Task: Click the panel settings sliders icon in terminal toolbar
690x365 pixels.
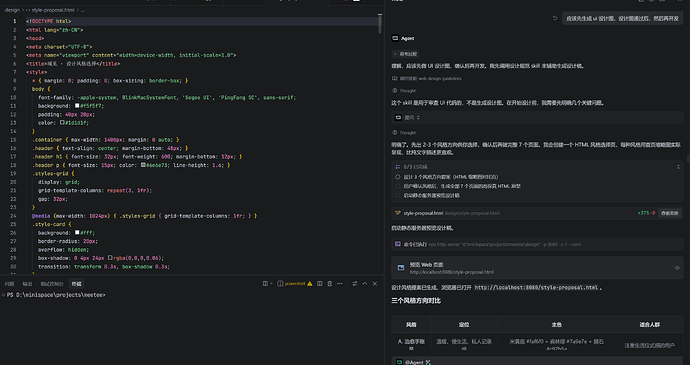Action: (355, 284)
